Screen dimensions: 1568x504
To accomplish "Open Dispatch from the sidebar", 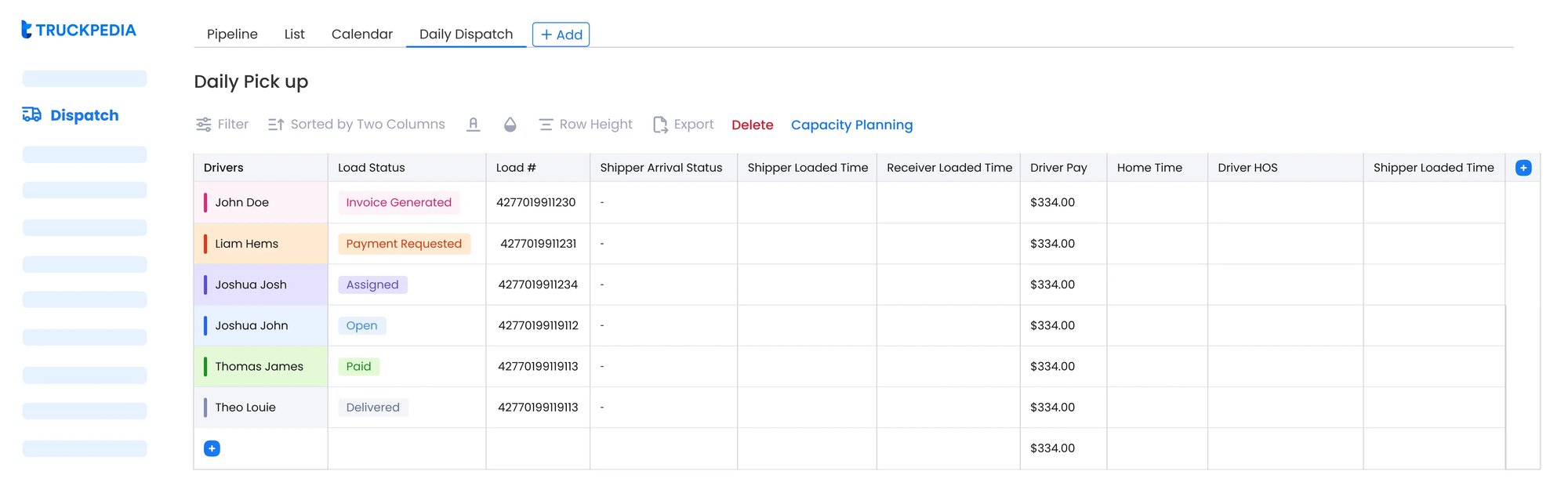I will 71,115.
